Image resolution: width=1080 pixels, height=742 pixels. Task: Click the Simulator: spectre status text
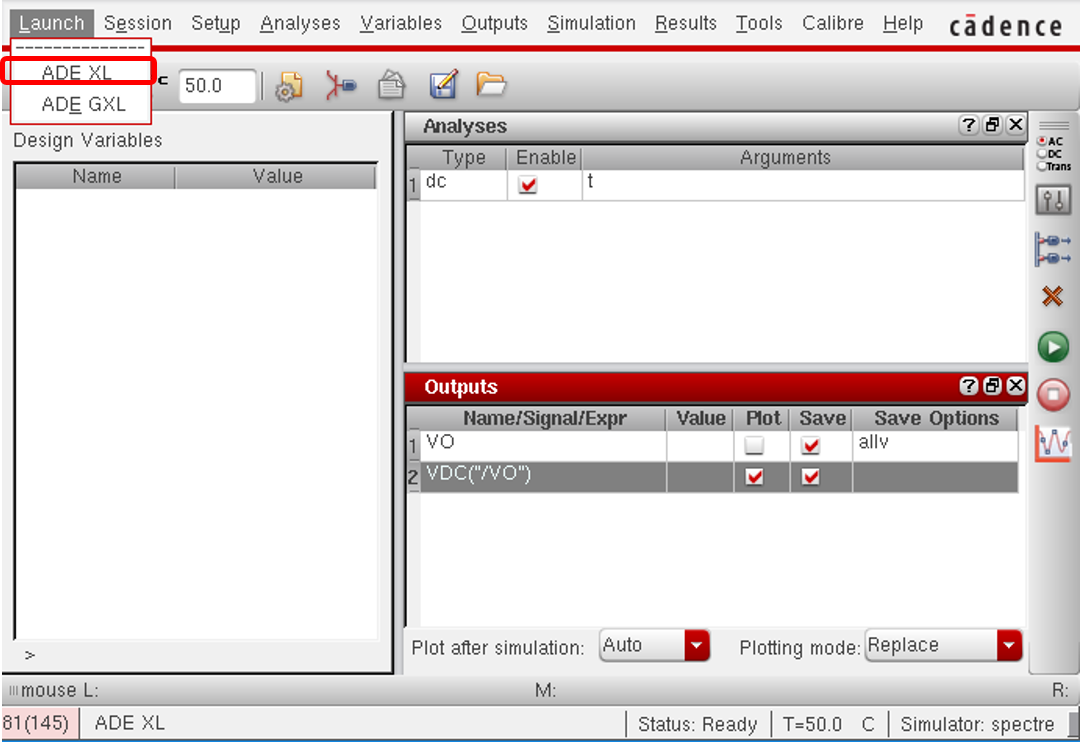977,724
